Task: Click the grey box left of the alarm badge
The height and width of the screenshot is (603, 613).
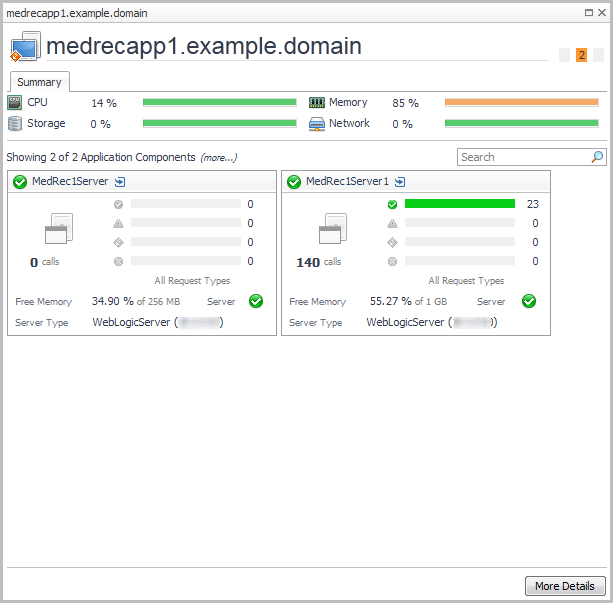Action: click(564, 55)
